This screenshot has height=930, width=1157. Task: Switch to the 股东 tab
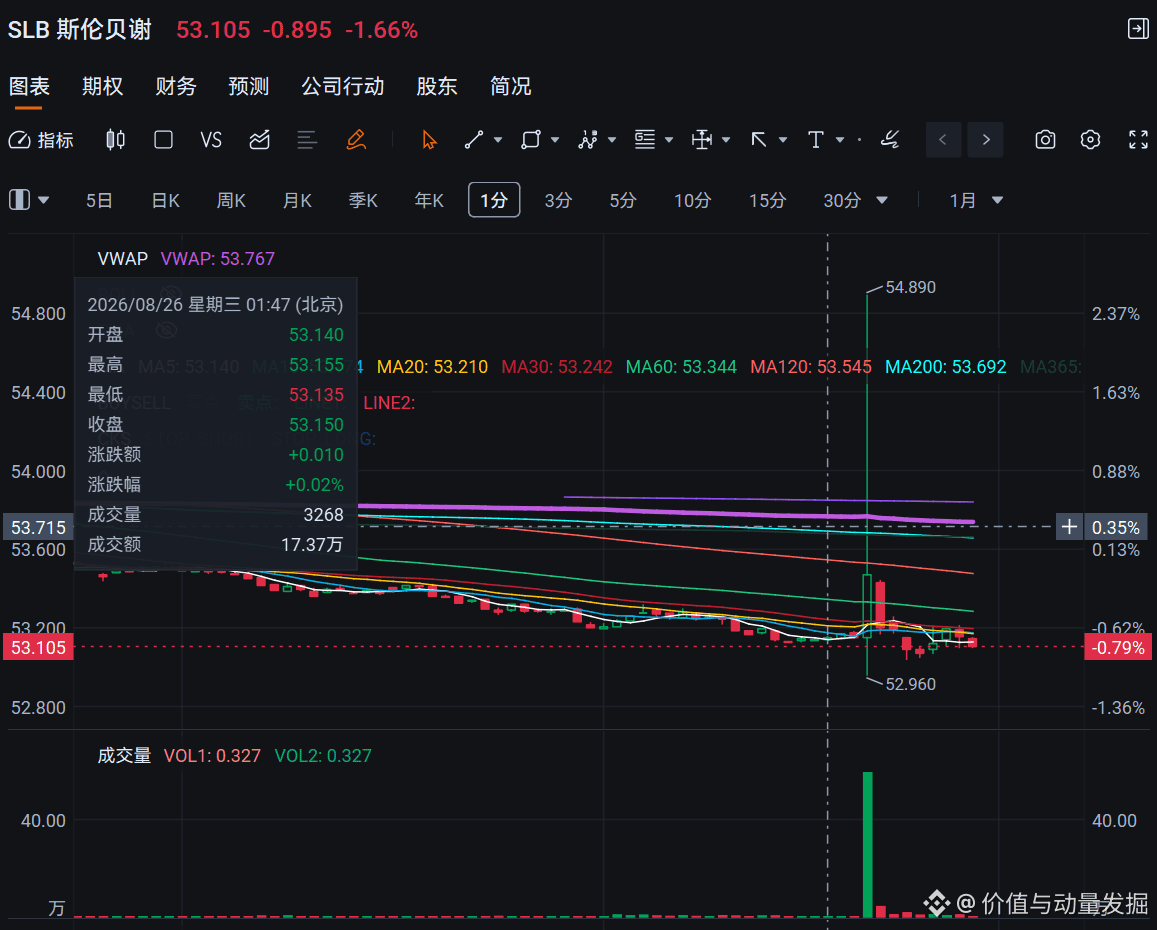pyautogui.click(x=437, y=86)
